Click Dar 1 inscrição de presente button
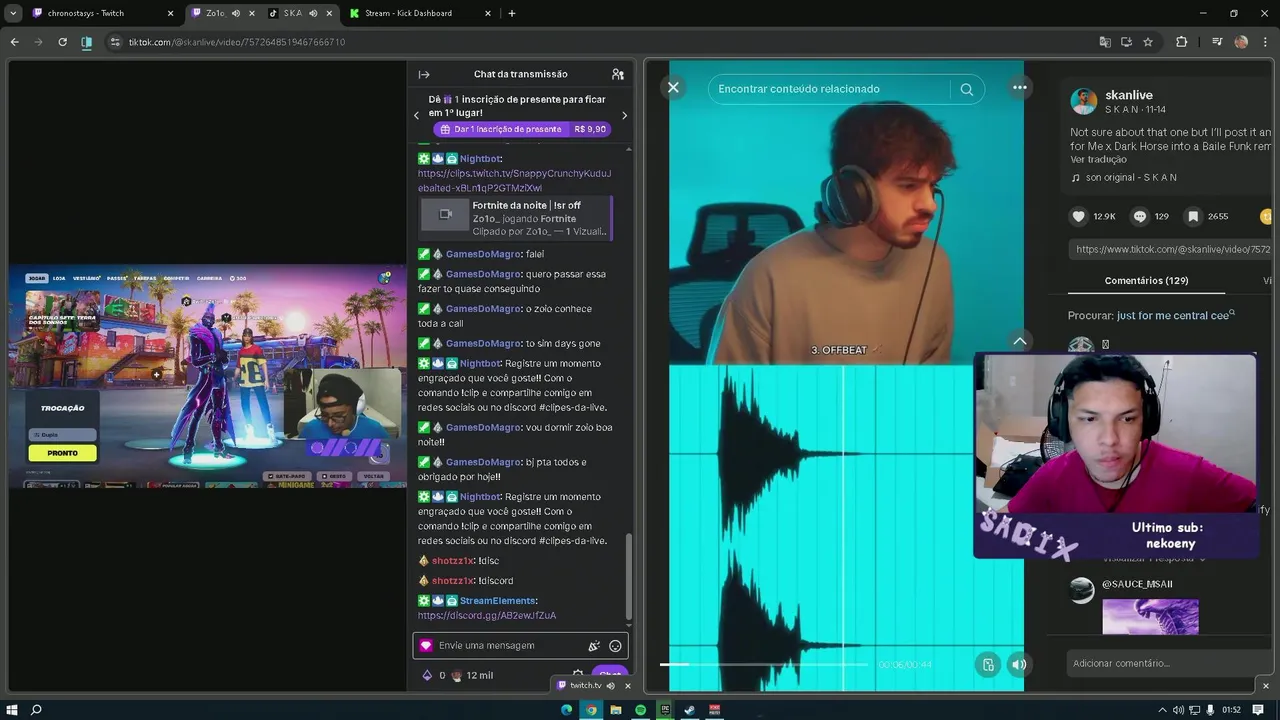 point(521,129)
